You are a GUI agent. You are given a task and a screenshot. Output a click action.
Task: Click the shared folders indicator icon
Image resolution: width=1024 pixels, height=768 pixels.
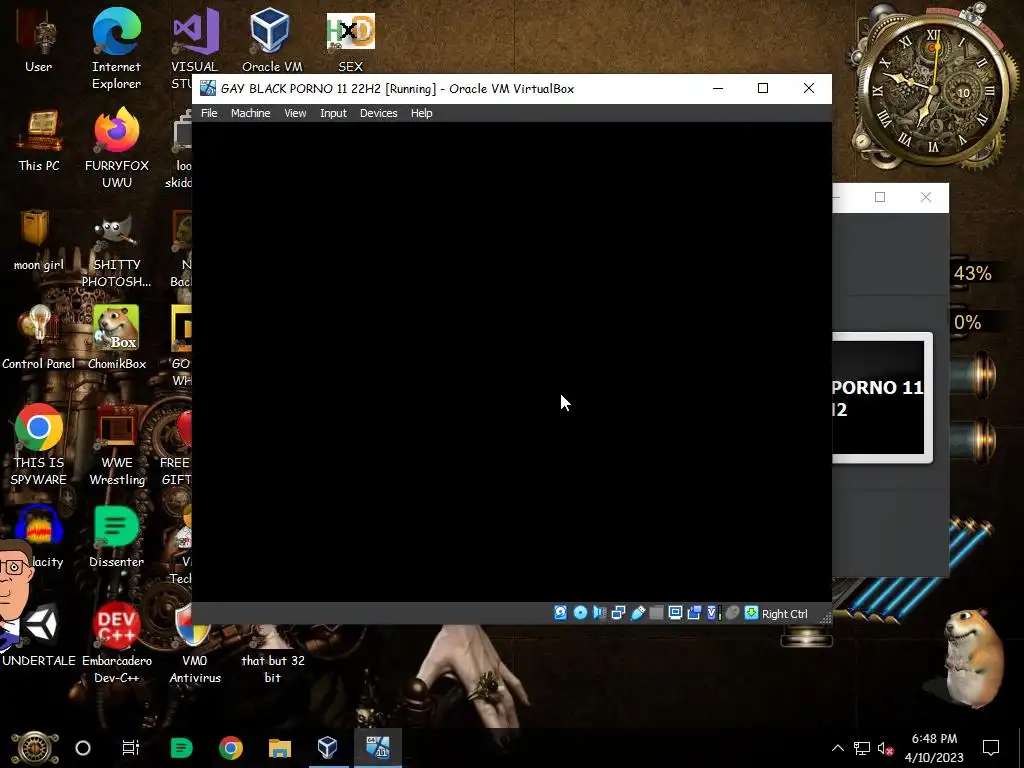[x=656, y=613]
